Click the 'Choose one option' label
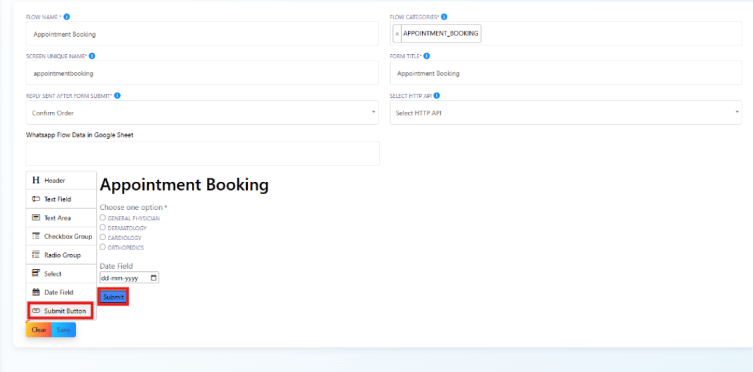 131,207
